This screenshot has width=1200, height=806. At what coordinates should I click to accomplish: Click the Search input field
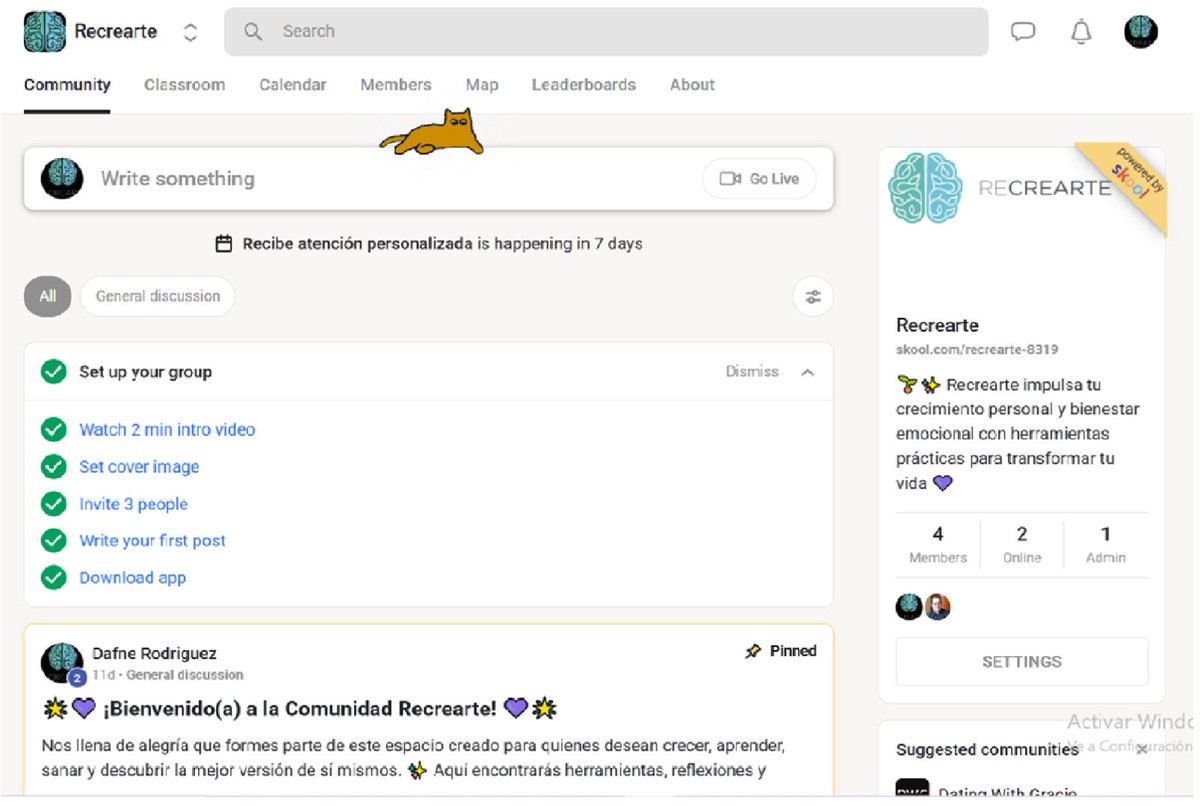pos(606,32)
